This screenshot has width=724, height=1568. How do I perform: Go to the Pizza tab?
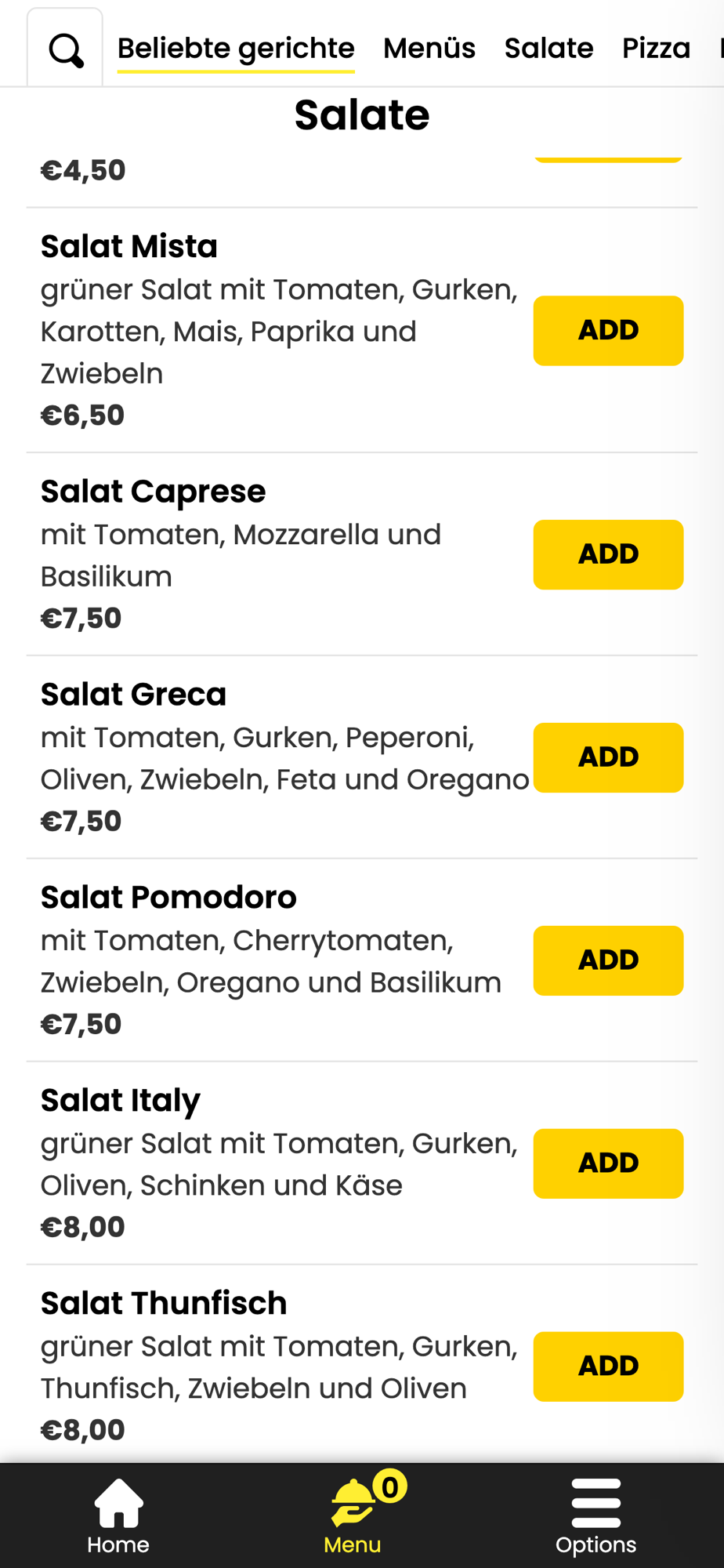click(x=656, y=49)
